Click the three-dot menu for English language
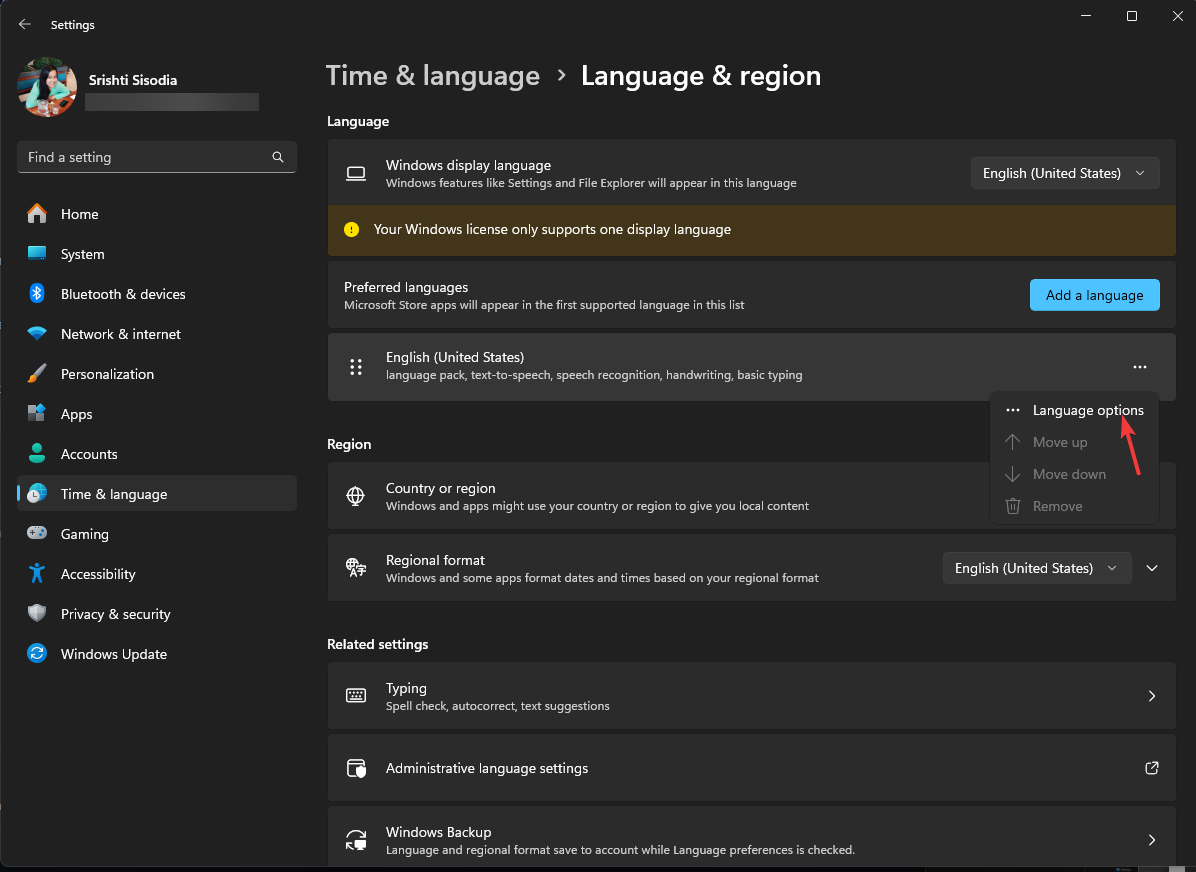 pos(1139,367)
